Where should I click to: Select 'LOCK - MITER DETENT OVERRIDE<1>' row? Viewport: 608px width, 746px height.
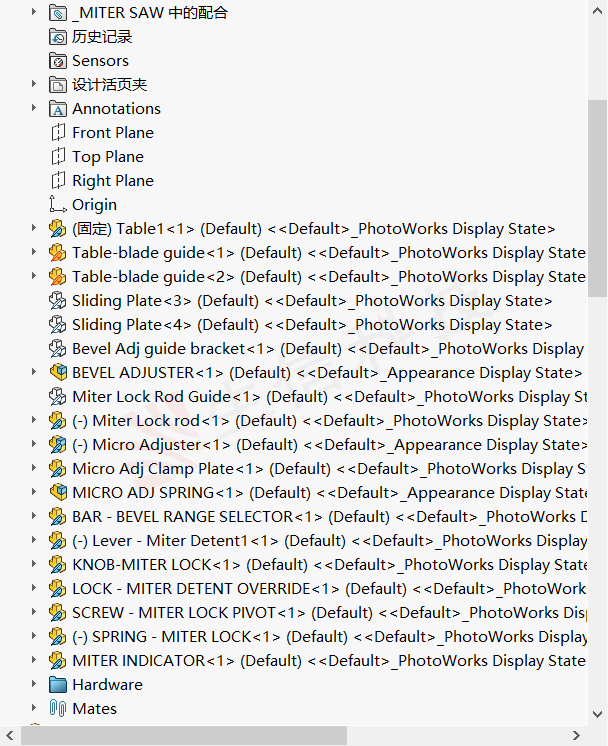(329, 589)
